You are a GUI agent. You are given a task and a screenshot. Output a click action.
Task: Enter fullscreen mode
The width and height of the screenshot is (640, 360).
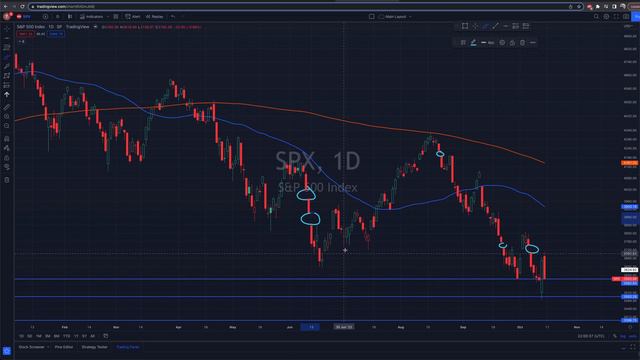pos(616,16)
